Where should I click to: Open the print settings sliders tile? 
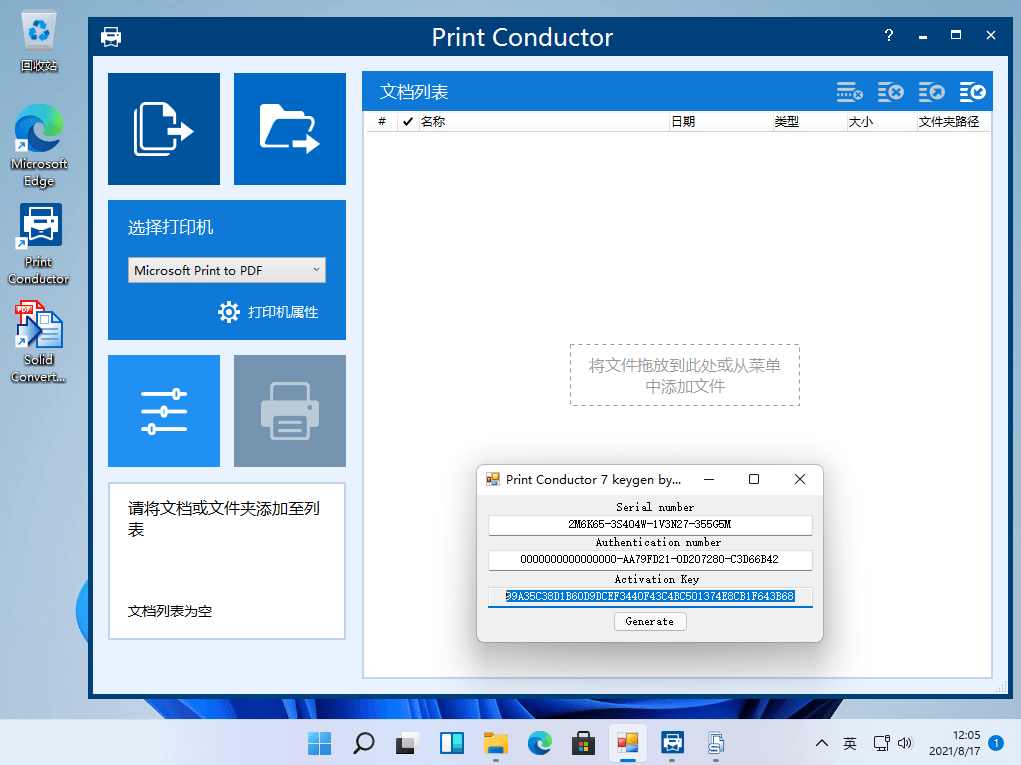(x=163, y=411)
